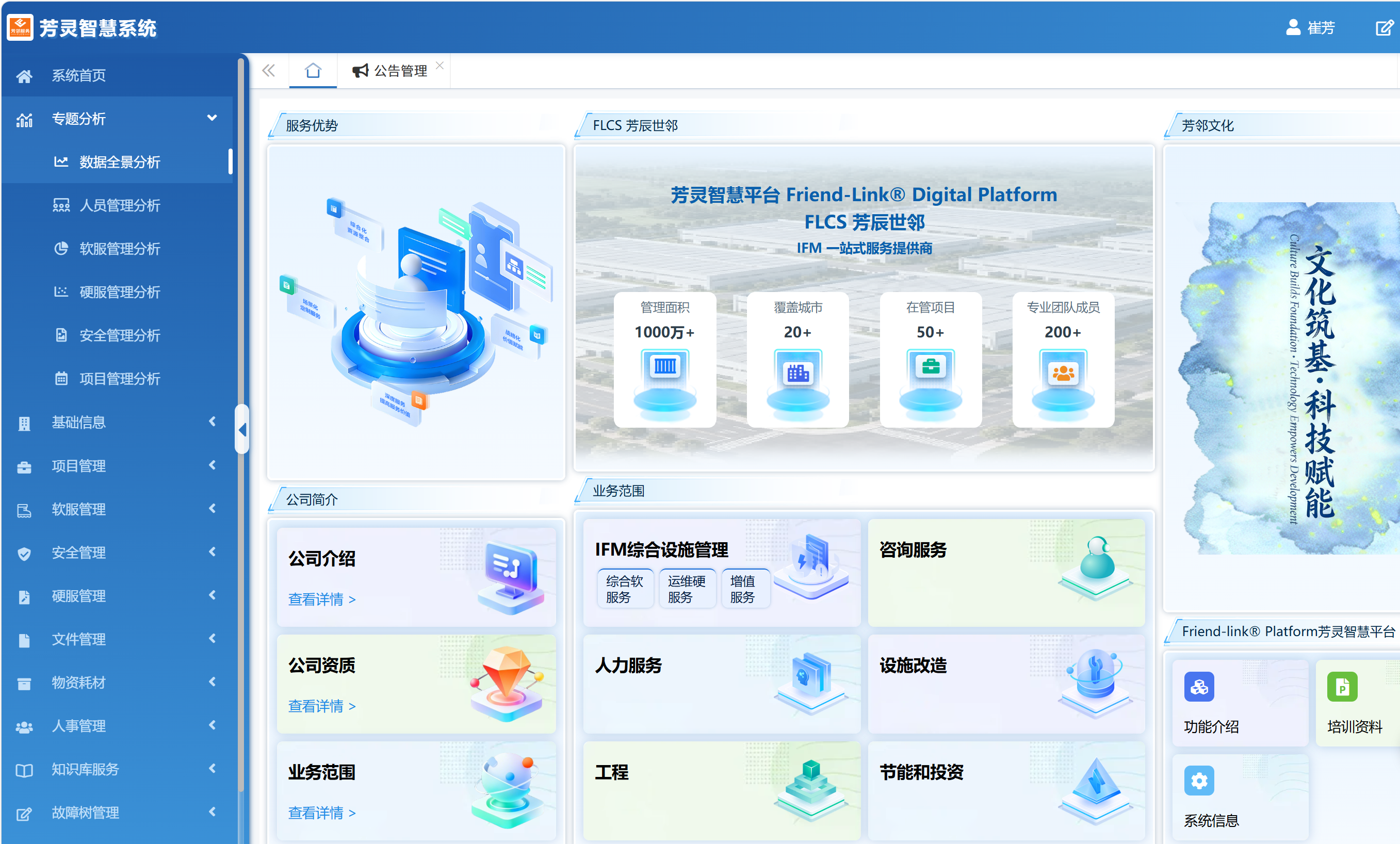This screenshot has width=1400, height=844.
Task: Expand the 知识库服务 menu arrow
Action: pos(212,768)
